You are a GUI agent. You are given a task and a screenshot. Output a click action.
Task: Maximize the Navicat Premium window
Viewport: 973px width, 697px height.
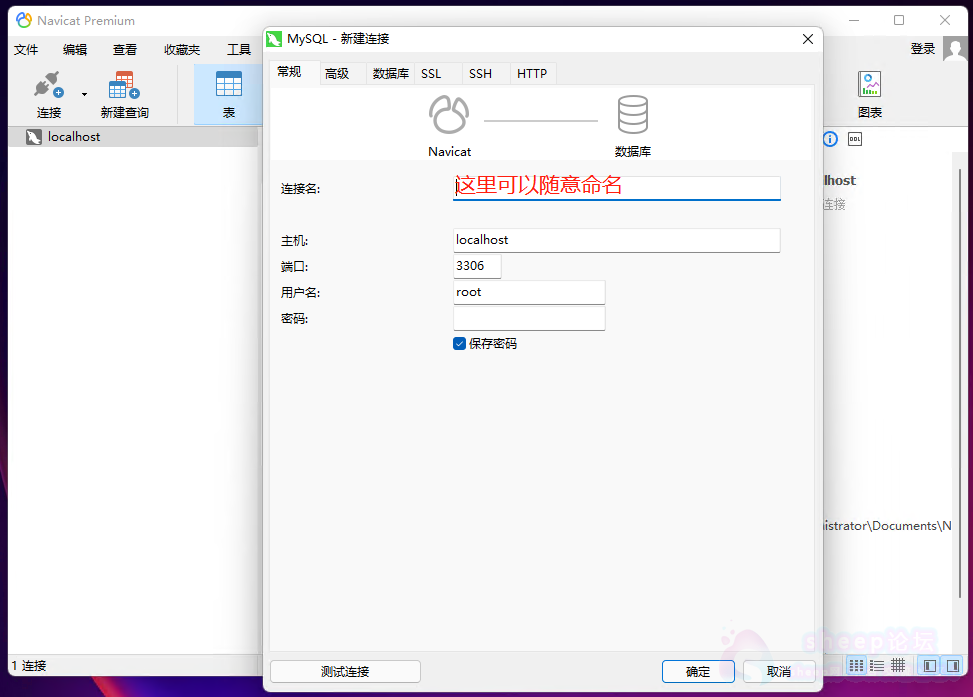click(x=899, y=20)
